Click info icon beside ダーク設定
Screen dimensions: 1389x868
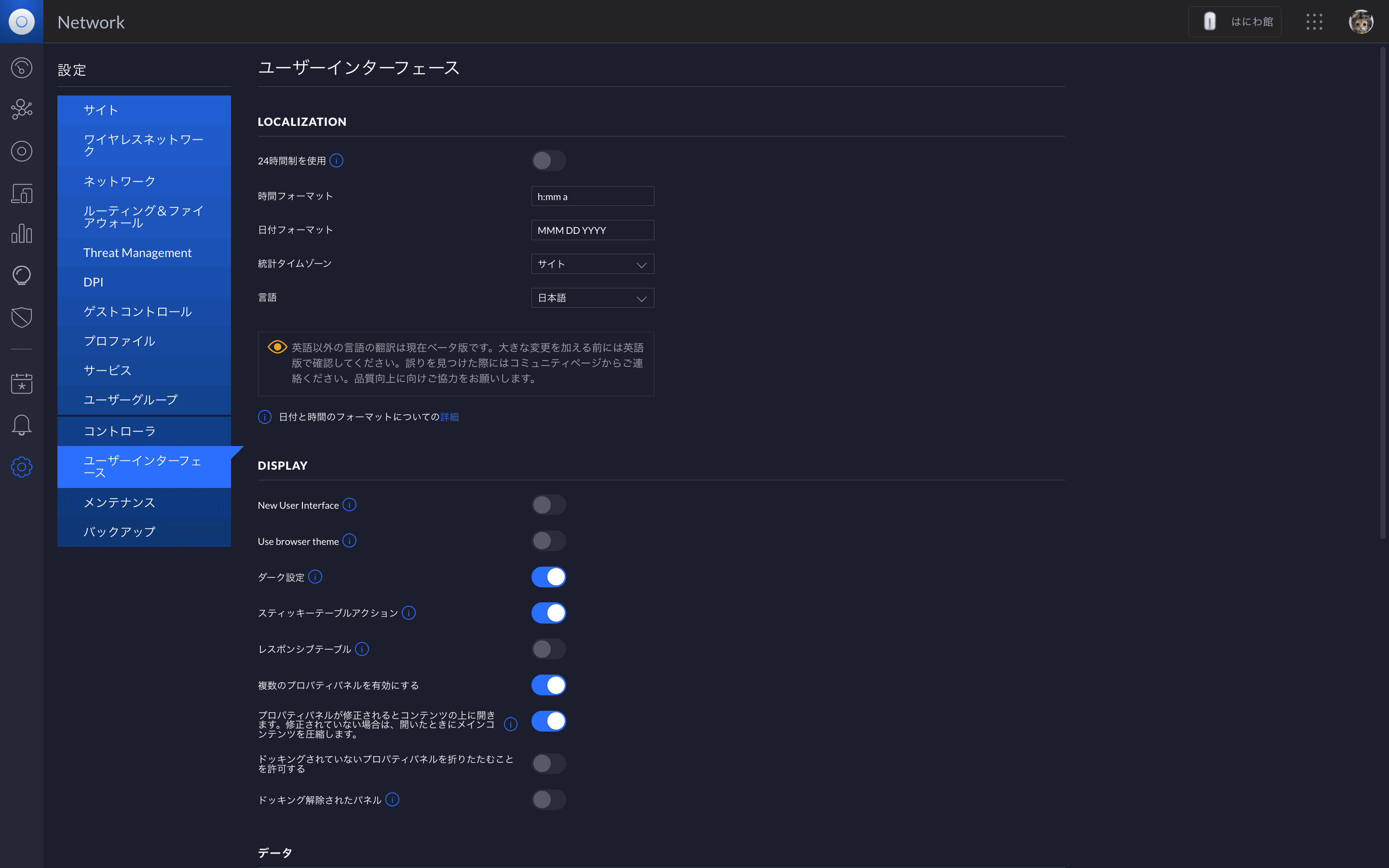(315, 576)
